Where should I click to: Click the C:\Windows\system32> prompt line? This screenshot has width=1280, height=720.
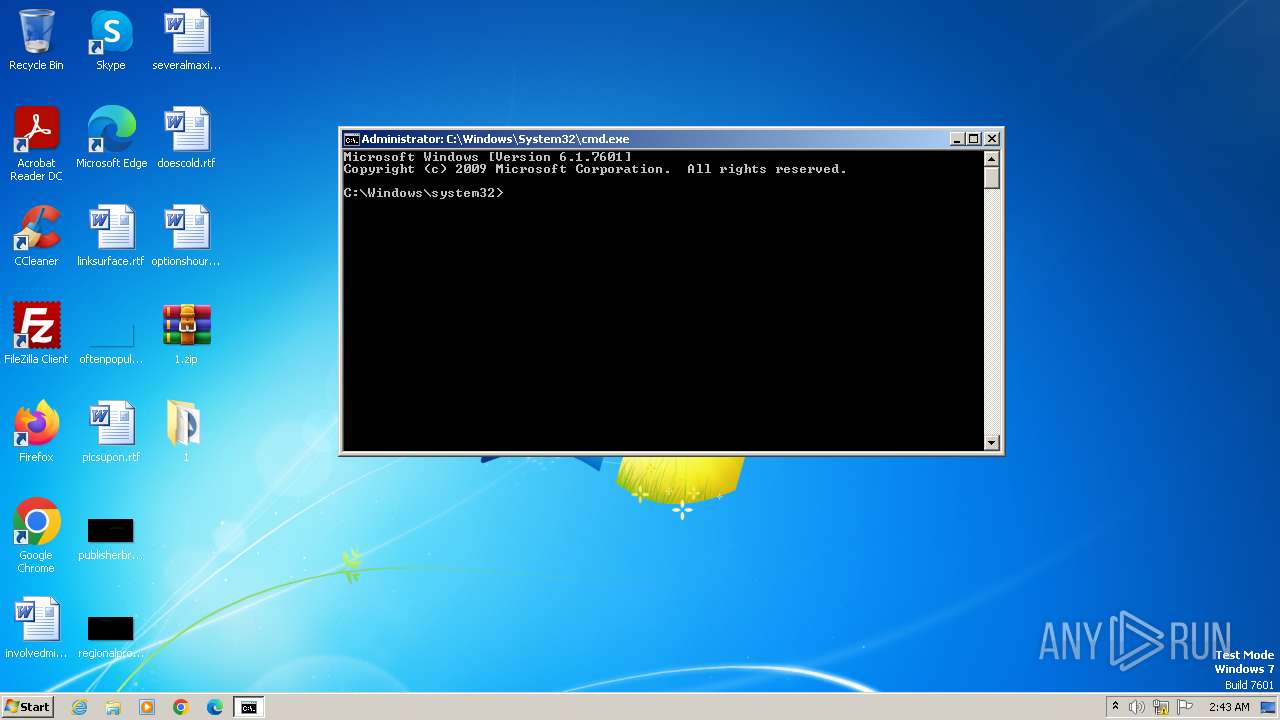[424, 193]
